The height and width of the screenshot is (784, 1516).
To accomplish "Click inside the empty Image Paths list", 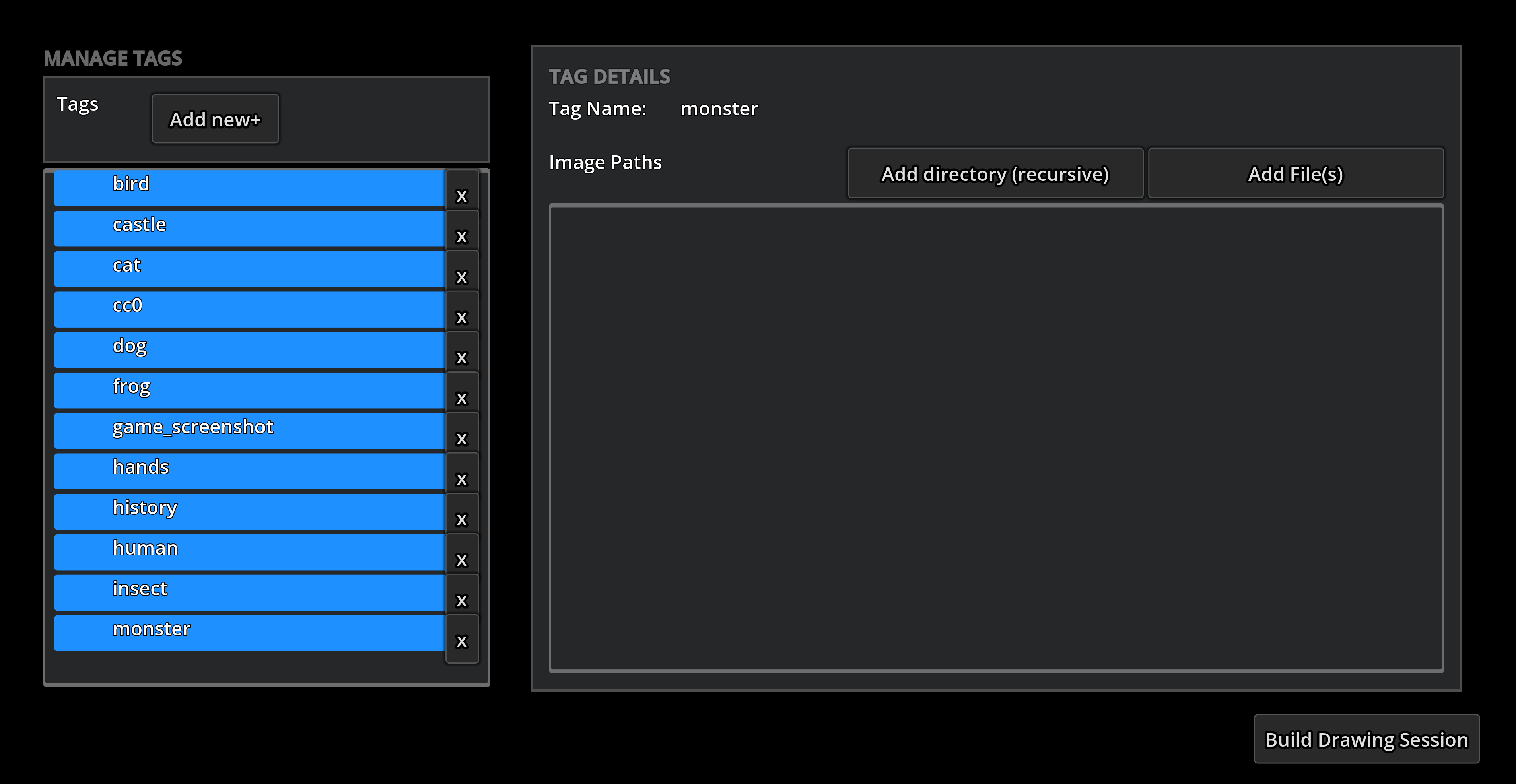I will 996,438.
